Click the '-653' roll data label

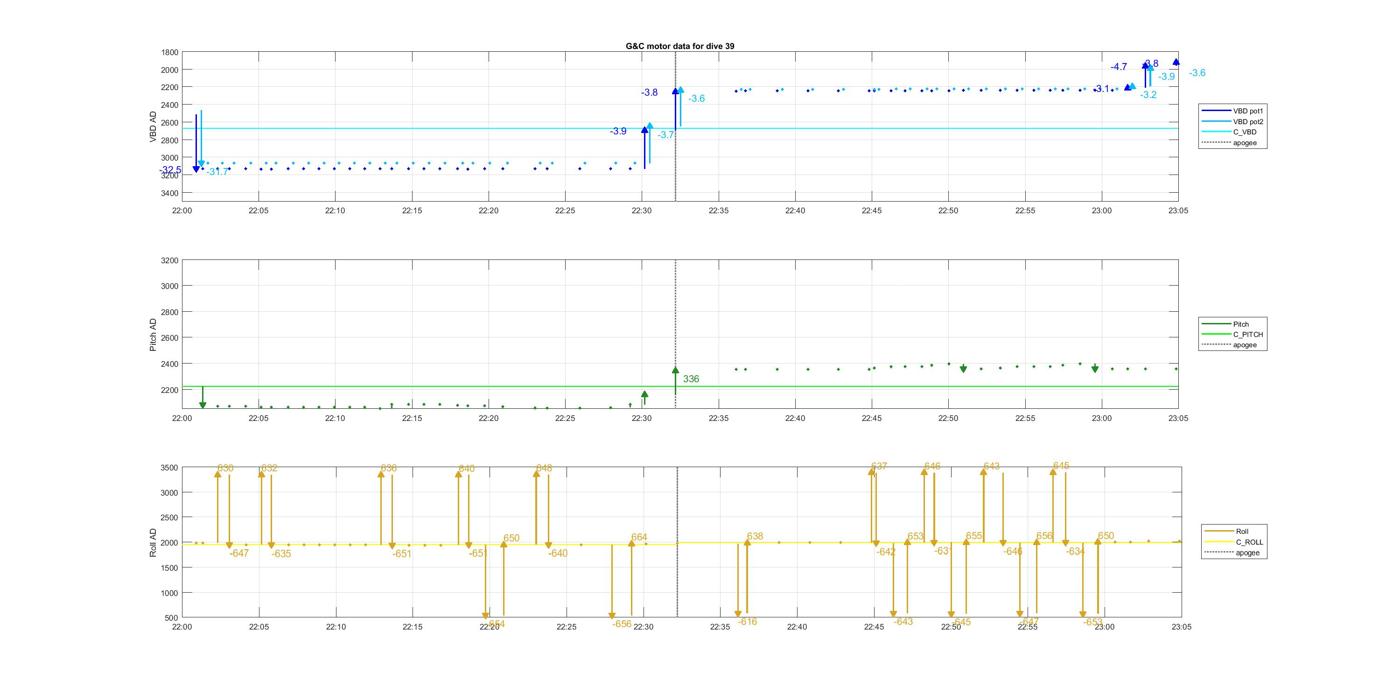coord(1093,621)
